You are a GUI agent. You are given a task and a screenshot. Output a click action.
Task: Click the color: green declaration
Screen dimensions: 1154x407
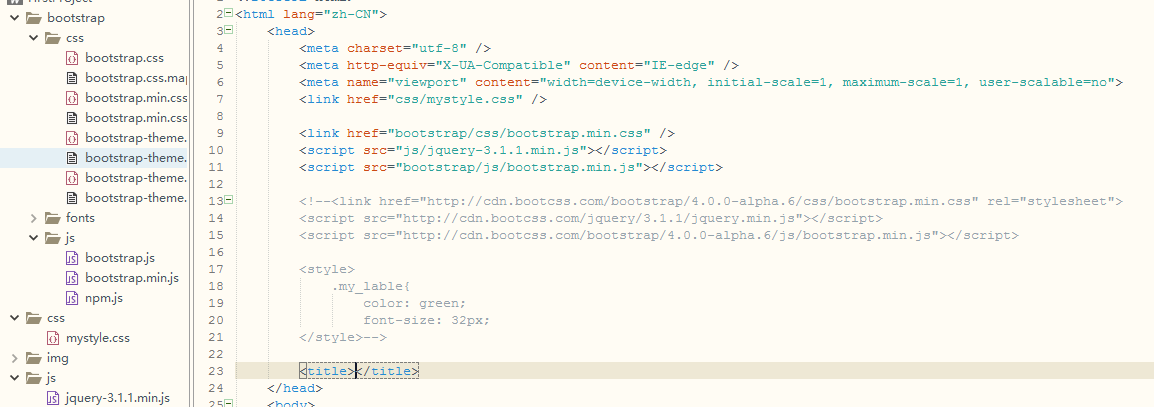tap(415, 303)
